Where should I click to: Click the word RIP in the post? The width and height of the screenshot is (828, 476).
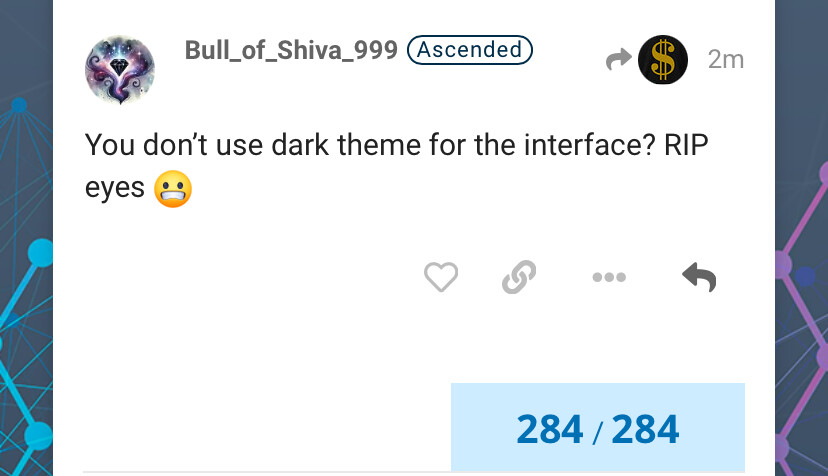click(x=686, y=145)
